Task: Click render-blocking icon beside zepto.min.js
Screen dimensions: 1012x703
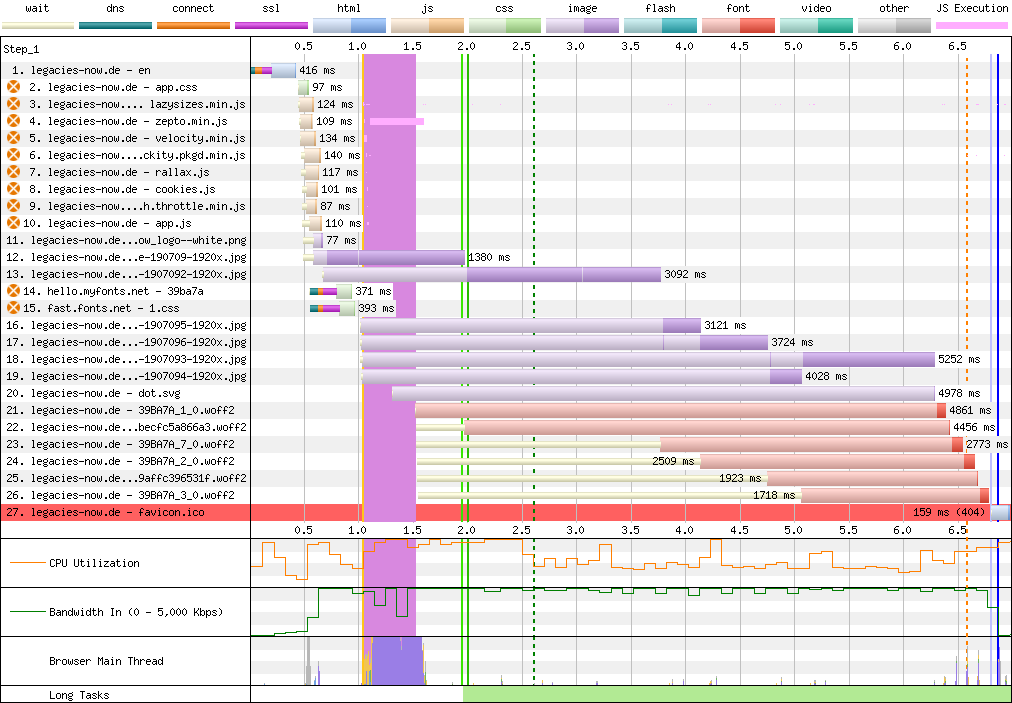Action: (x=13, y=121)
